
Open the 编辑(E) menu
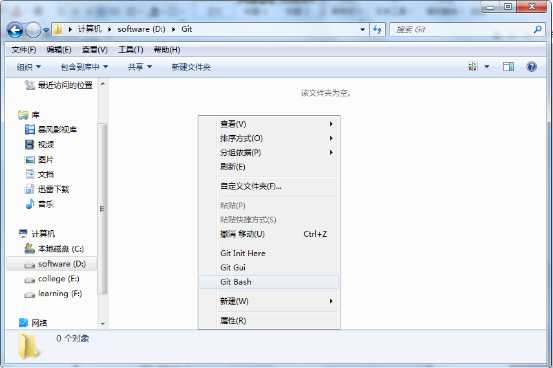[x=59, y=50]
